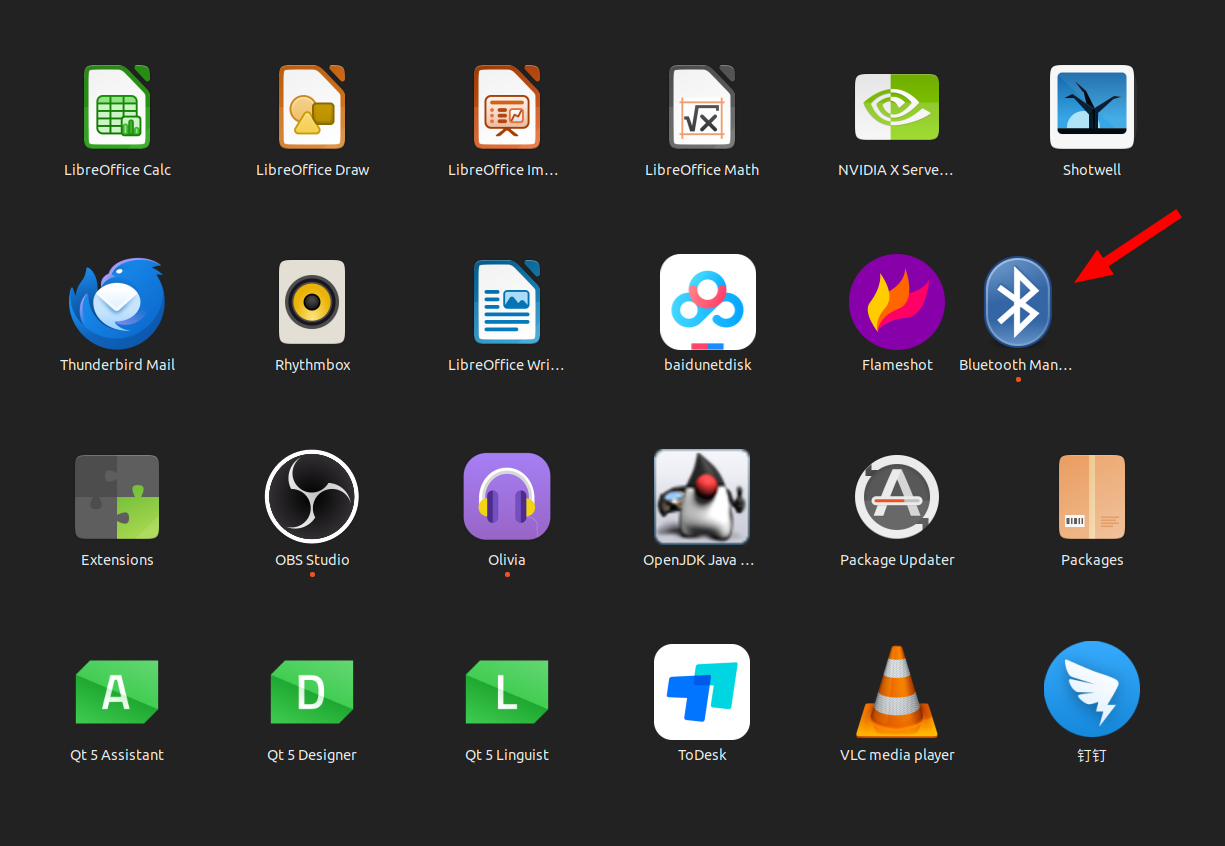The image size is (1225, 846).
Task: Launch ToDesk remote desktop
Action: pos(702,692)
